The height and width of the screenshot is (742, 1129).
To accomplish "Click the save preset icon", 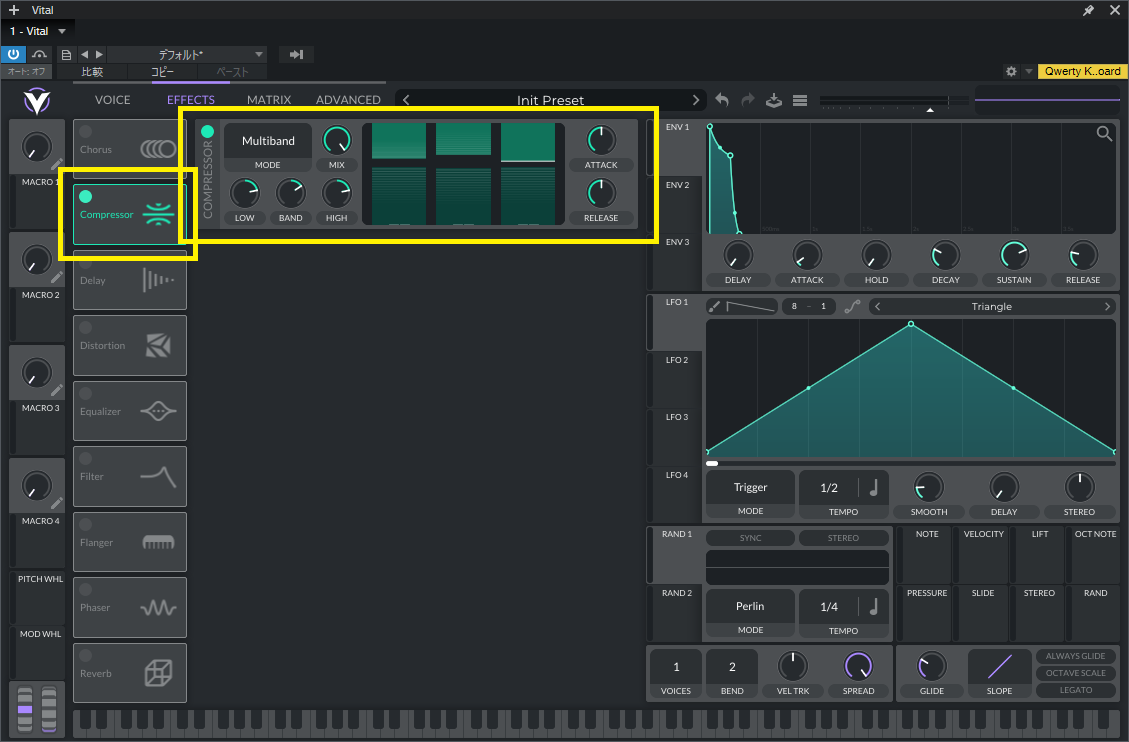I will (x=774, y=100).
